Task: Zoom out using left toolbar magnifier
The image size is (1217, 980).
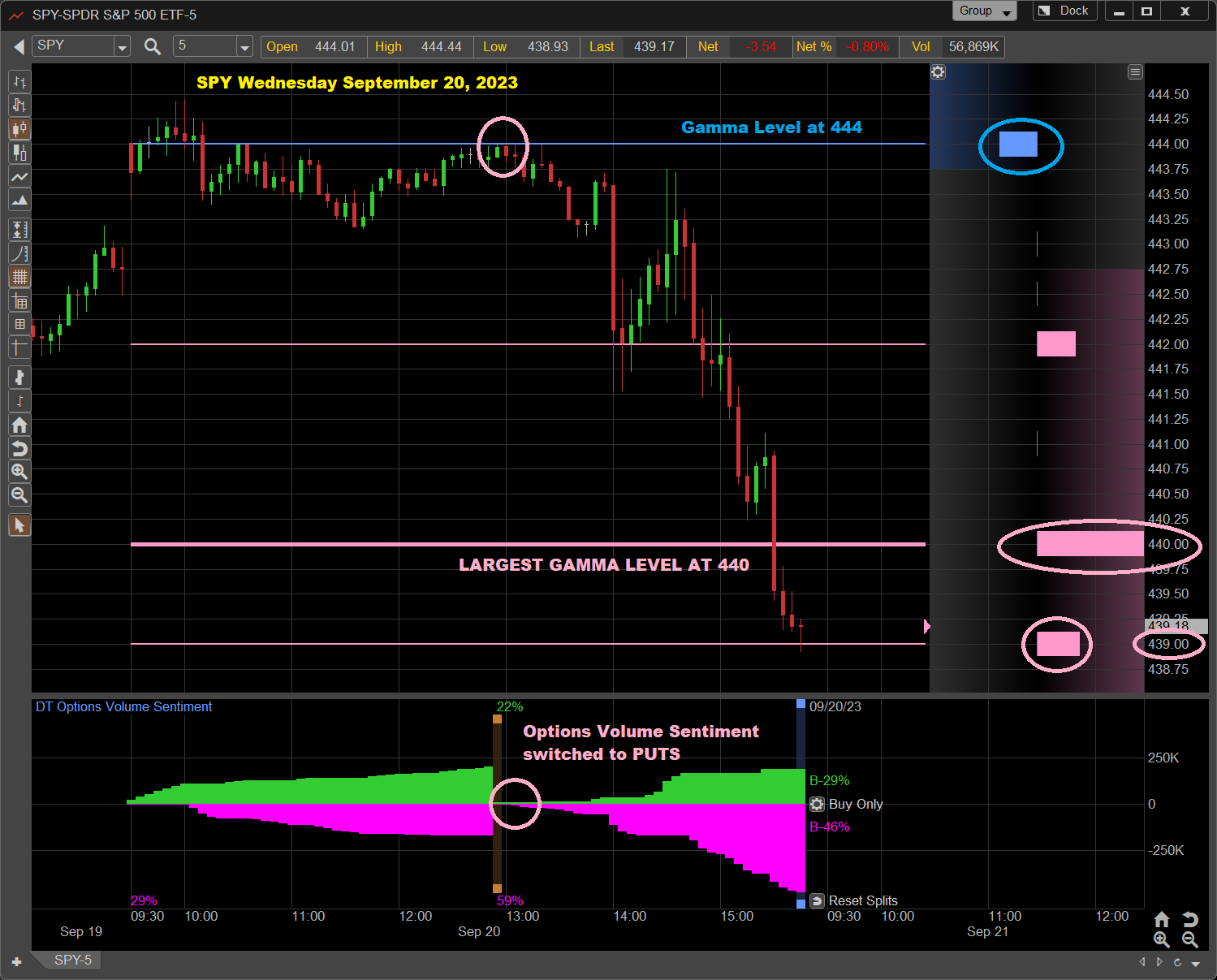Action: 19,495
